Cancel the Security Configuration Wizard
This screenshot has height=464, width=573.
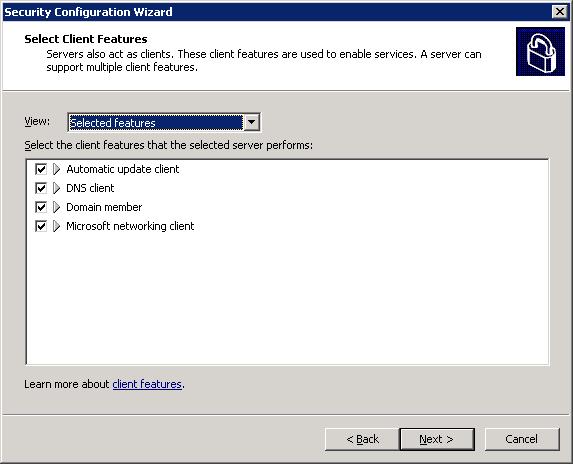(x=522, y=439)
